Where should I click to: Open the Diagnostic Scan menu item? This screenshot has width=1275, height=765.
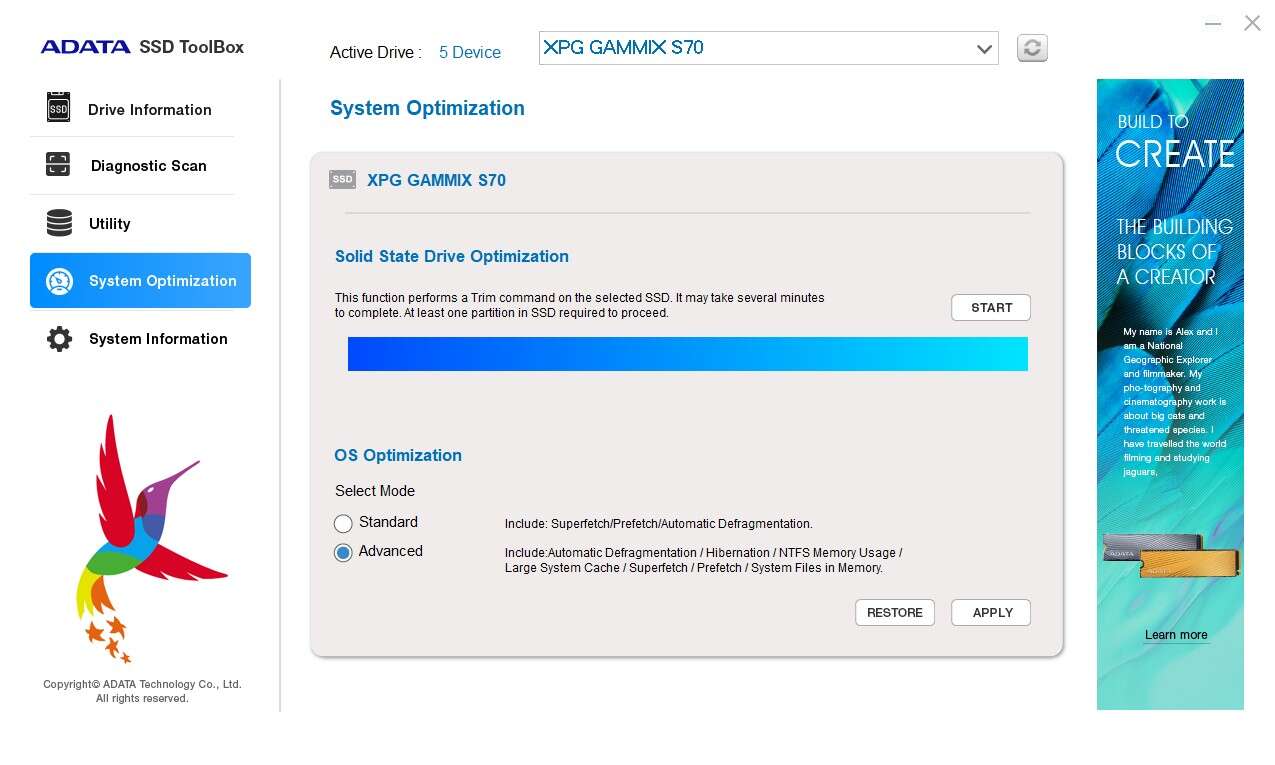click(148, 166)
